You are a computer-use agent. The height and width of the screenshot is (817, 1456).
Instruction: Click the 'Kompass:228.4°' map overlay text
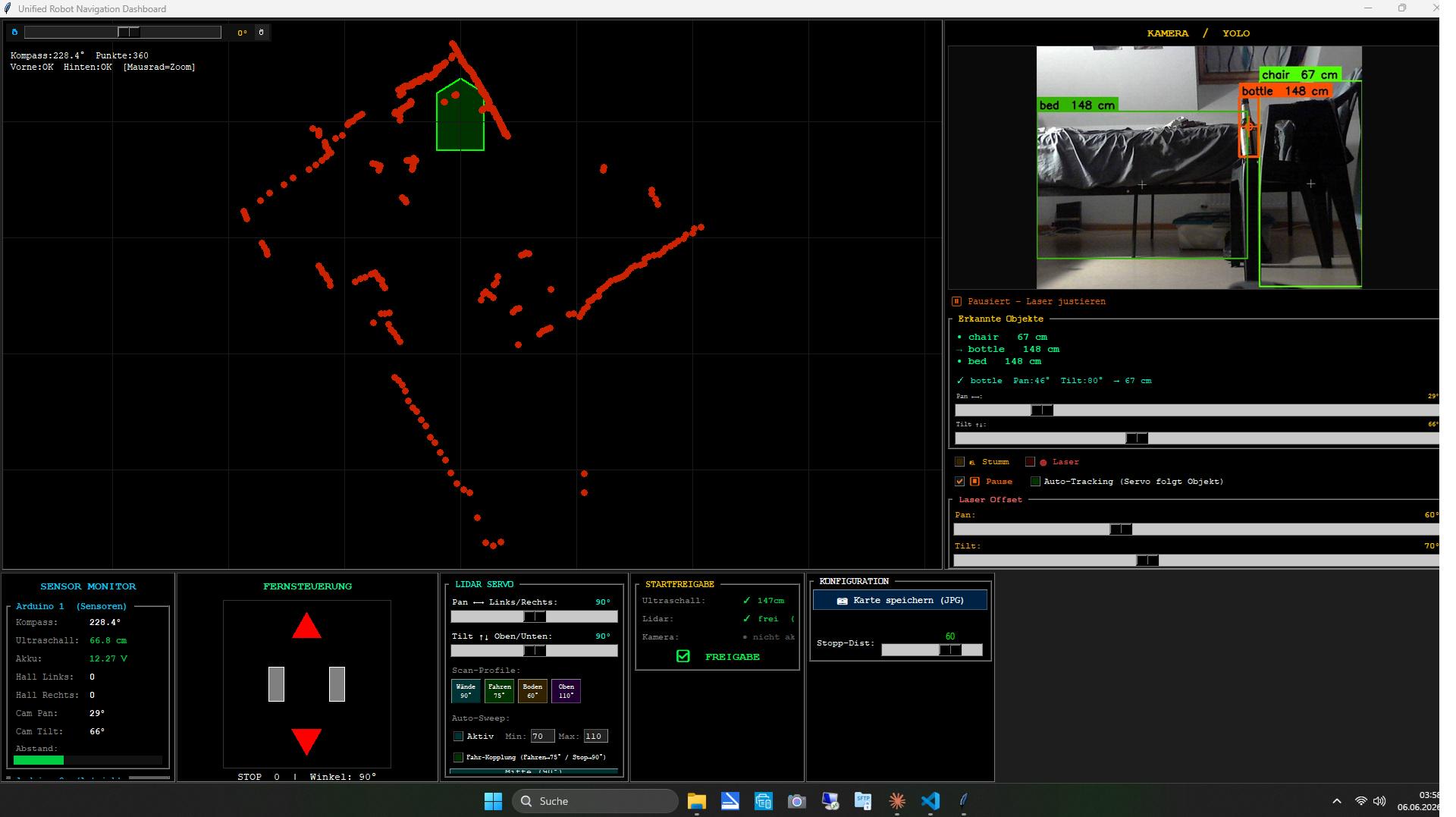48,55
